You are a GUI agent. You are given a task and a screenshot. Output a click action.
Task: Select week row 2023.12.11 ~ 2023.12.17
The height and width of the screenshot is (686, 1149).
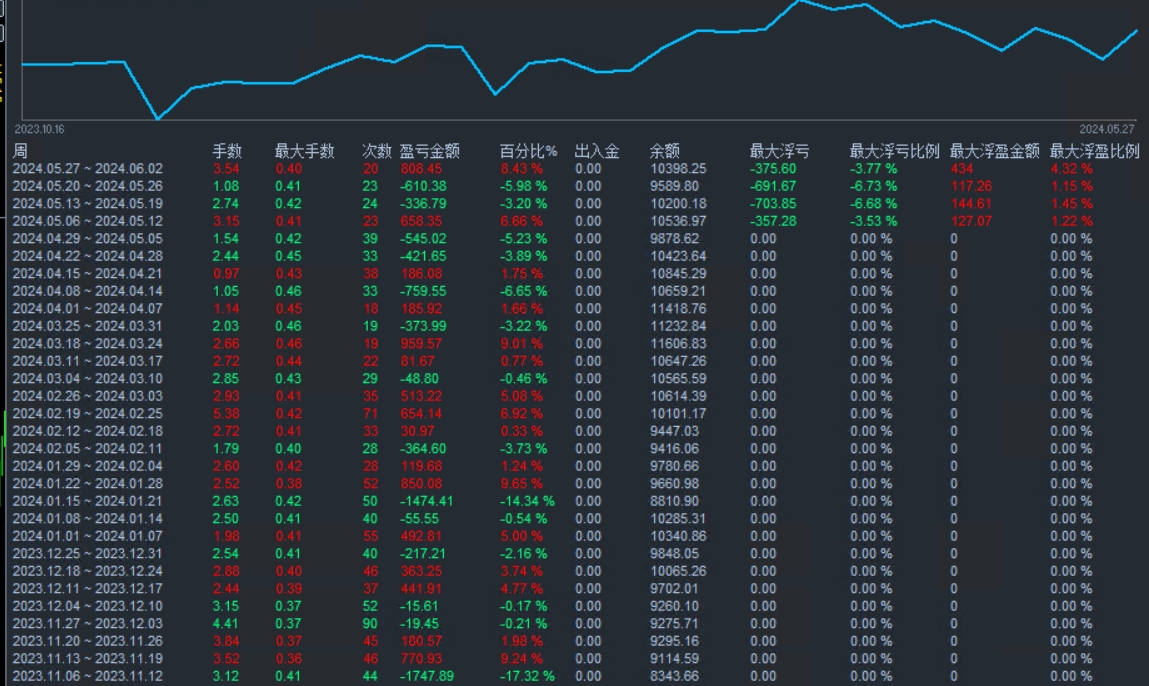click(574, 589)
